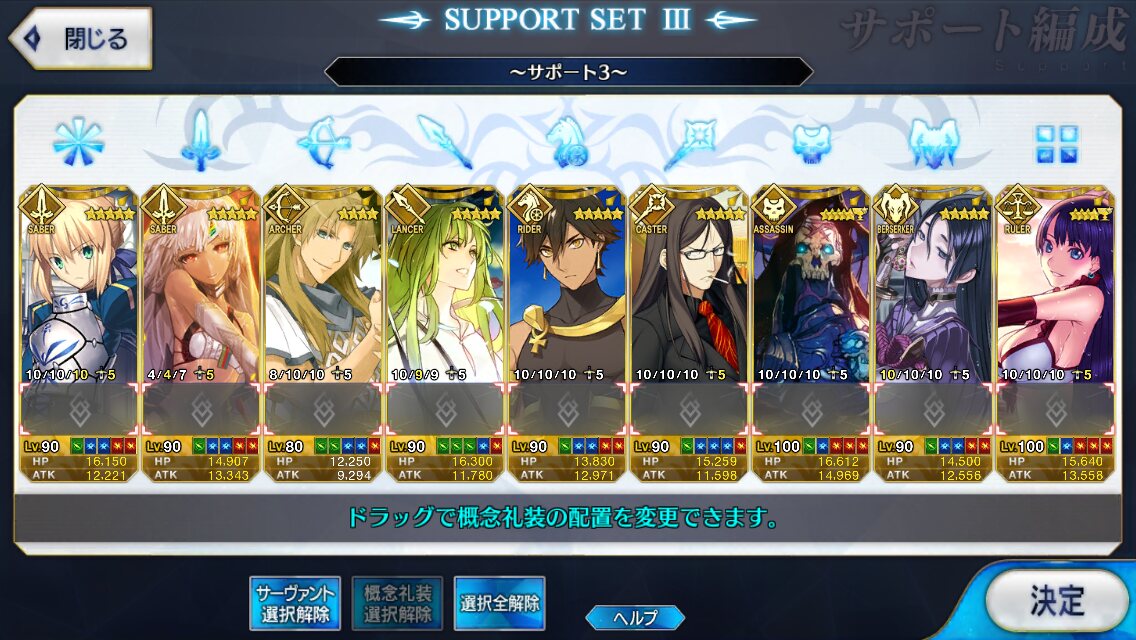Image resolution: width=1136 pixels, height=640 pixels.
Task: Confirm with the 決定 button
Action: (1057, 600)
